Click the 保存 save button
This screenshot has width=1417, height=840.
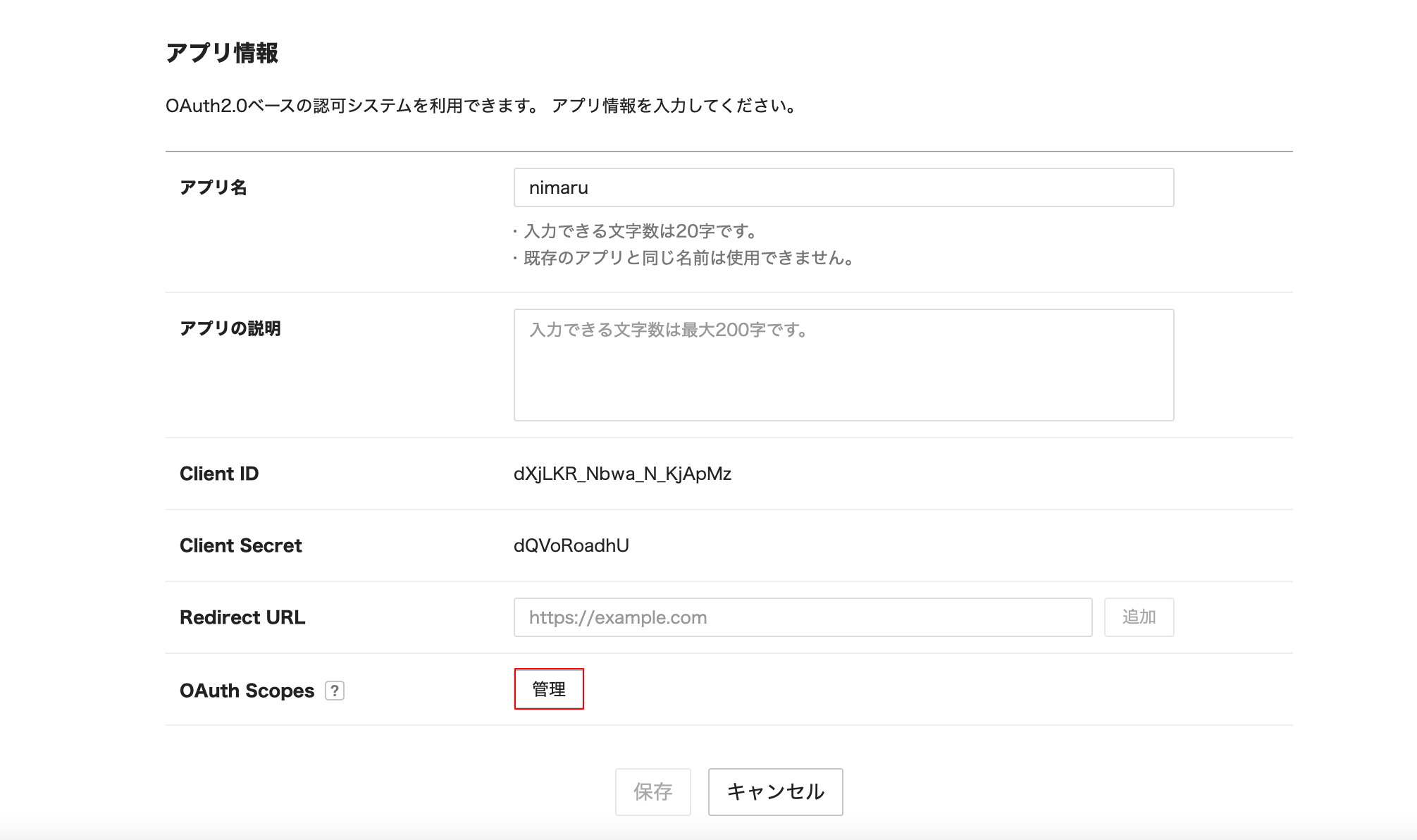click(654, 792)
